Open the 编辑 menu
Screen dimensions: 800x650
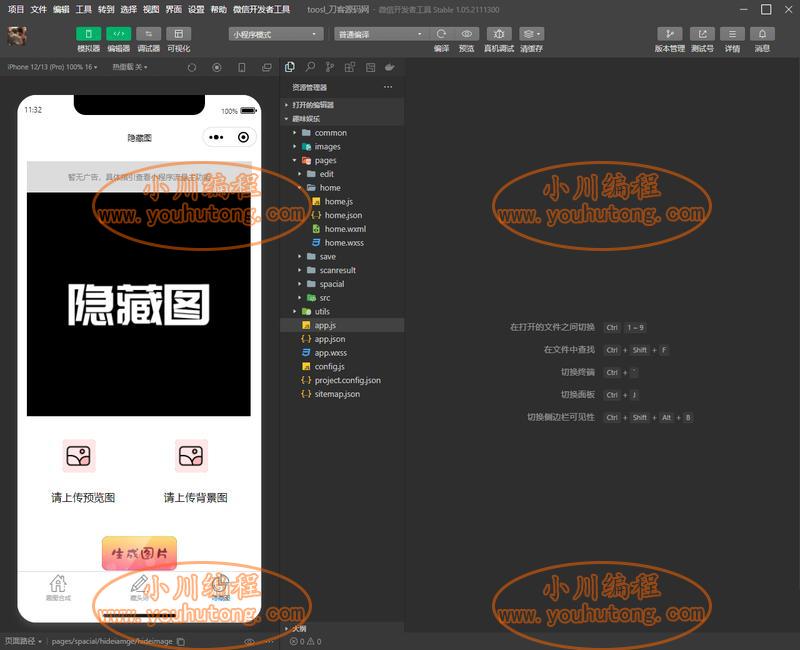click(61, 9)
